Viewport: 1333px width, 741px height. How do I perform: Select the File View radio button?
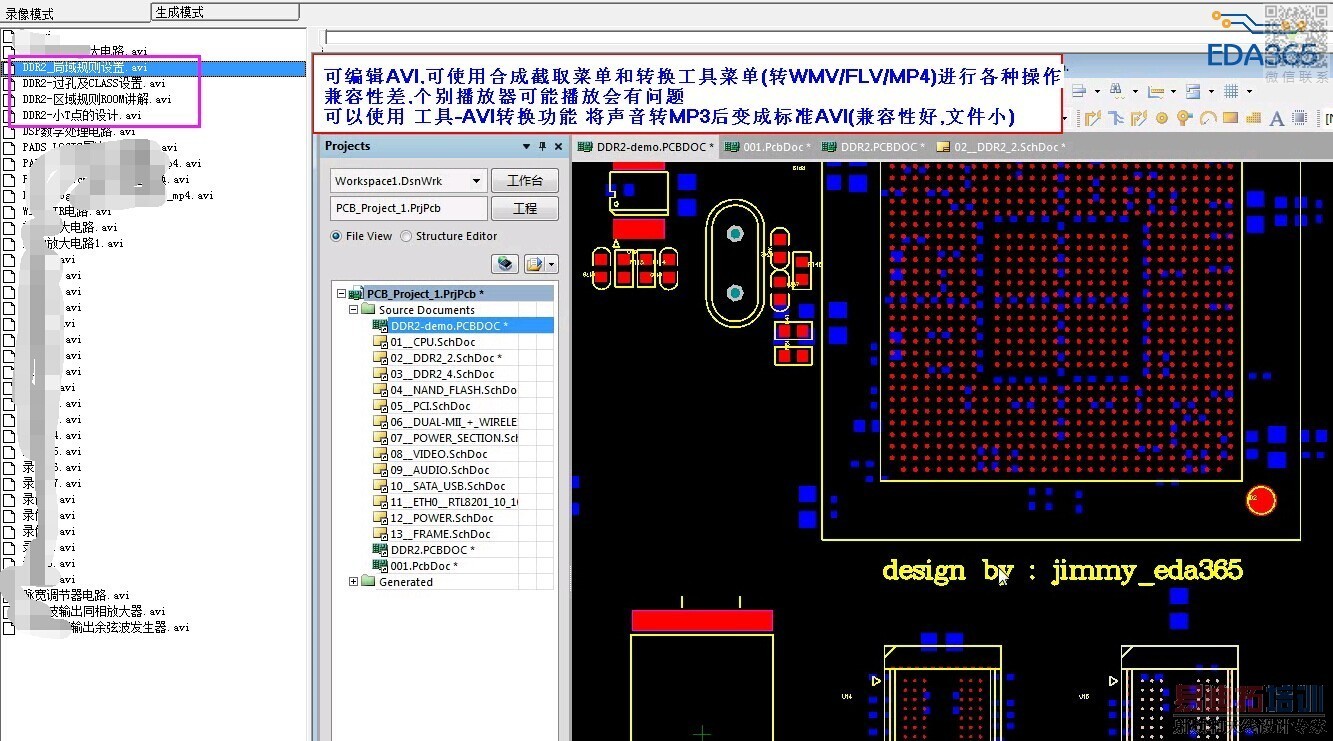[x=336, y=236]
